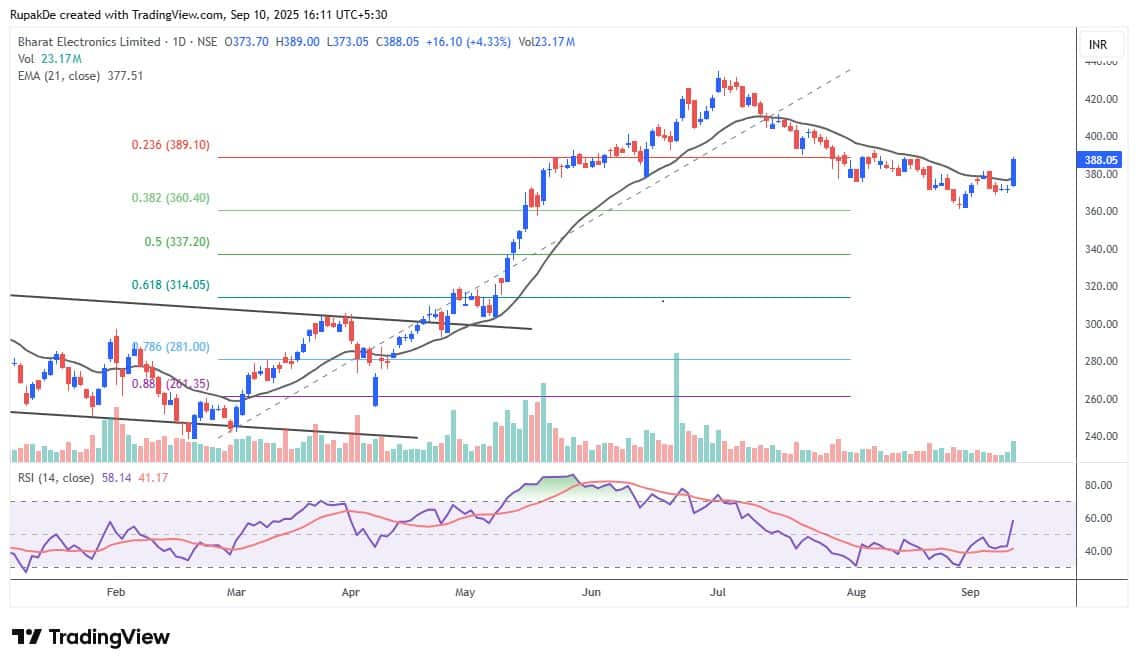
Task: Open the INR currency selector
Action: [x=1097, y=45]
